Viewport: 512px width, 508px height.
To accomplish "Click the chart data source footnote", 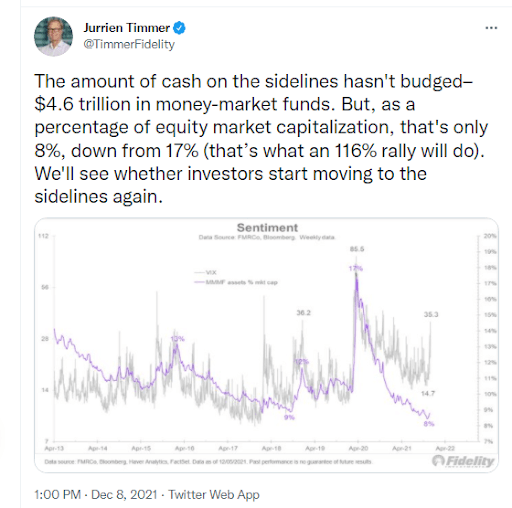I will [208, 462].
